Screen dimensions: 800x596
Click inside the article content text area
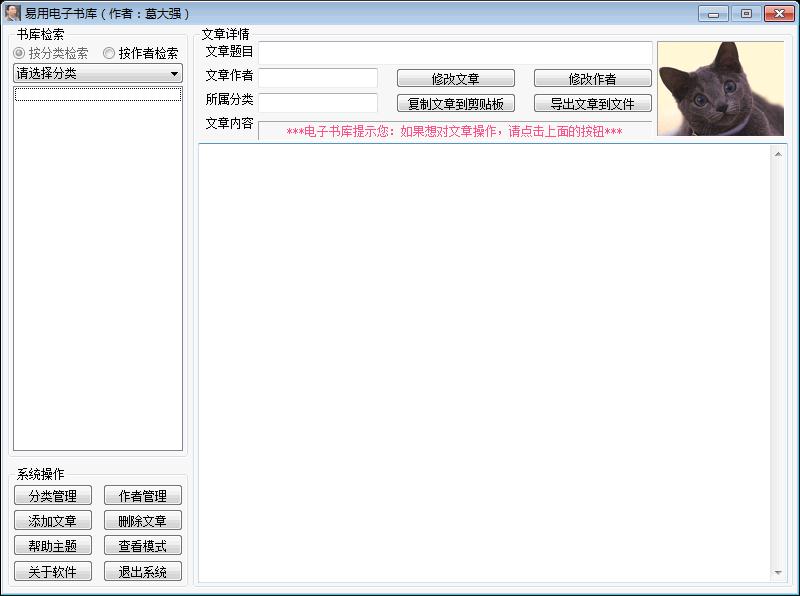(485, 363)
